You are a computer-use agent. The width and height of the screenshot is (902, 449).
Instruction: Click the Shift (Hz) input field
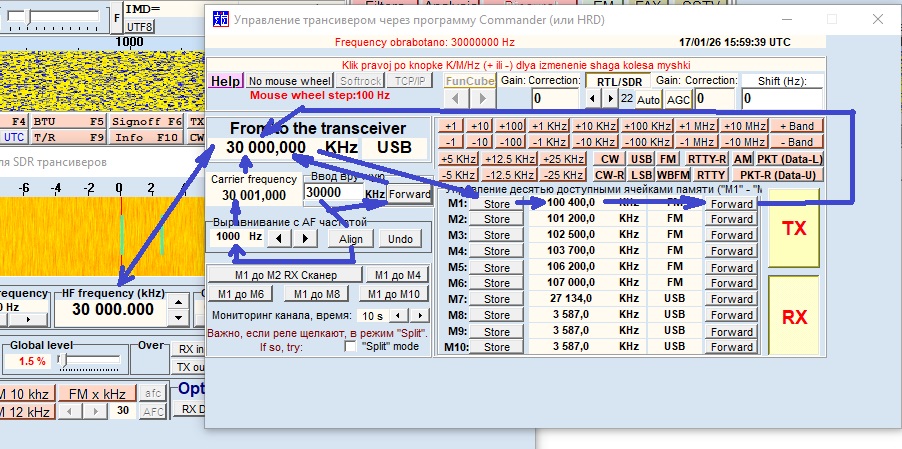click(782, 98)
